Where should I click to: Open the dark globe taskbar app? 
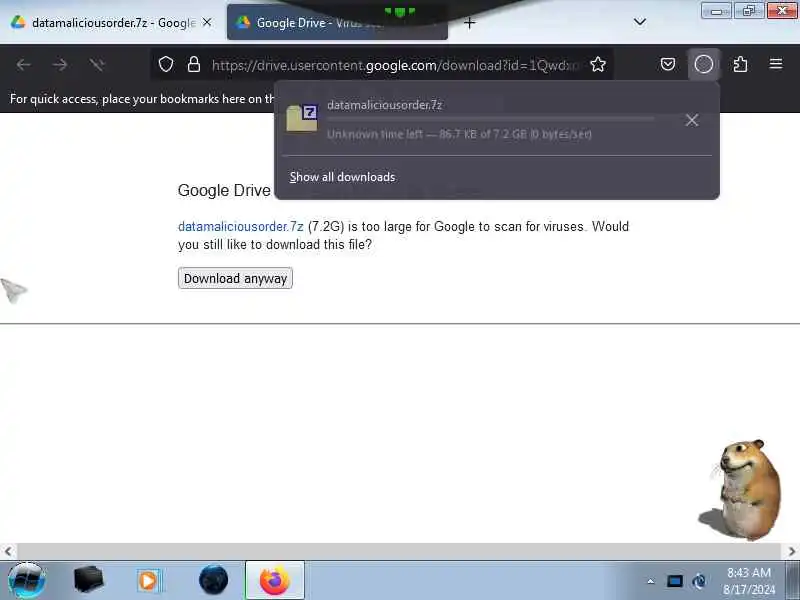pos(213,580)
